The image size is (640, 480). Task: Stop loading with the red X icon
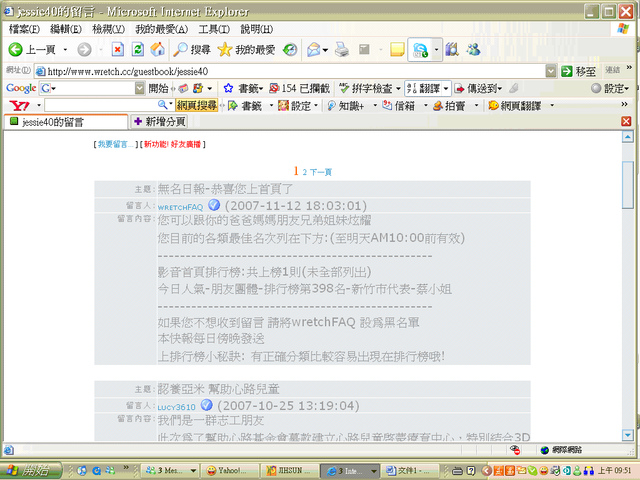[x=118, y=50]
